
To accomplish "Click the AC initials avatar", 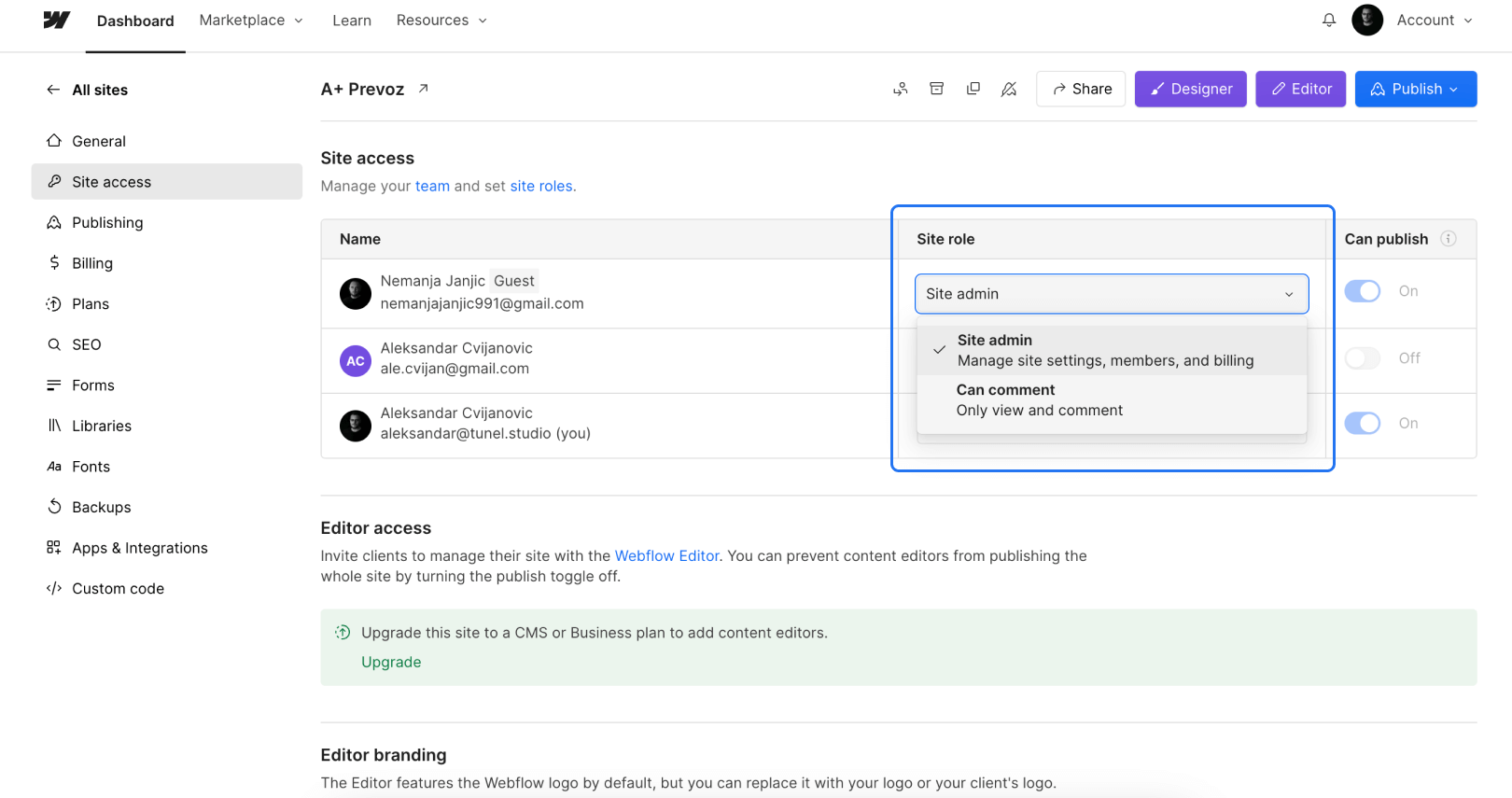I will click(356, 360).
